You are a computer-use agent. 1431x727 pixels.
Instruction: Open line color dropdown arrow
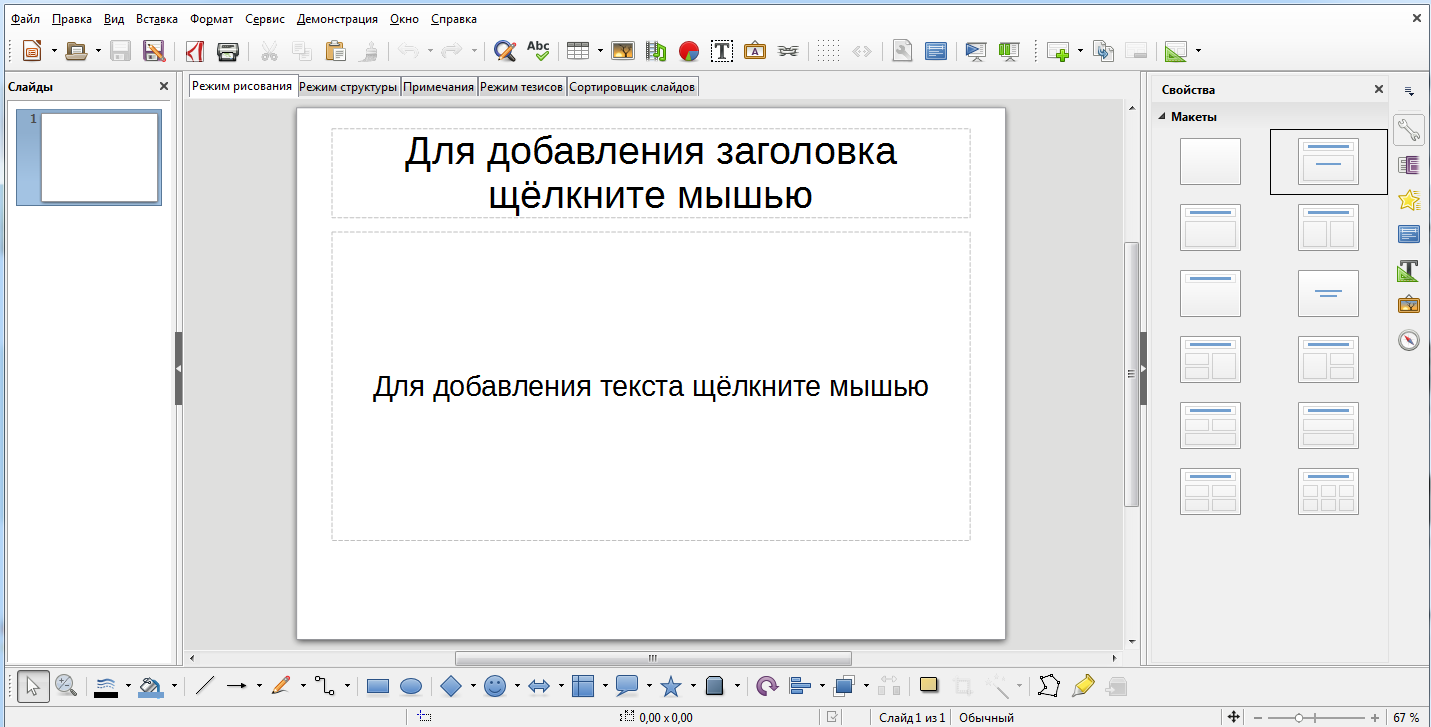(128, 686)
